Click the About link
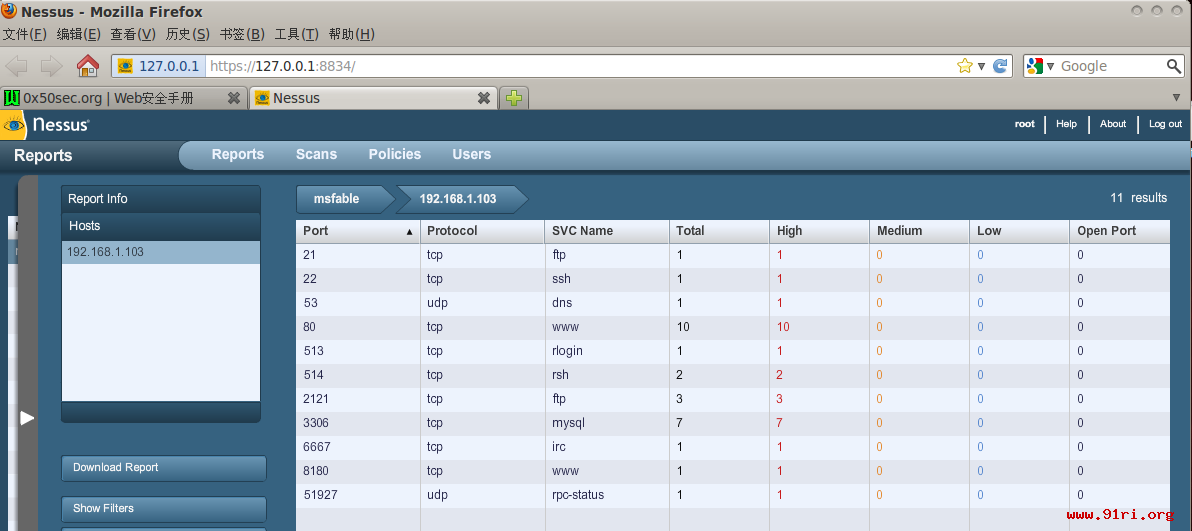The height and width of the screenshot is (531, 1192). 1113,124
